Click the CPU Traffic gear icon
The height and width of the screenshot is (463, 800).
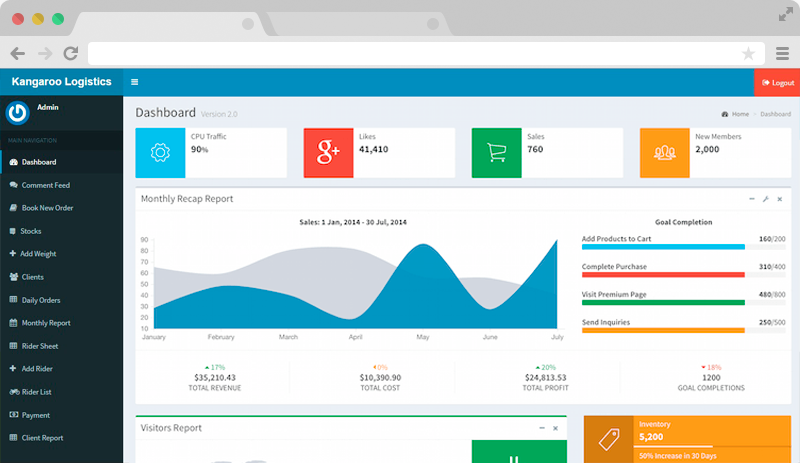160,153
